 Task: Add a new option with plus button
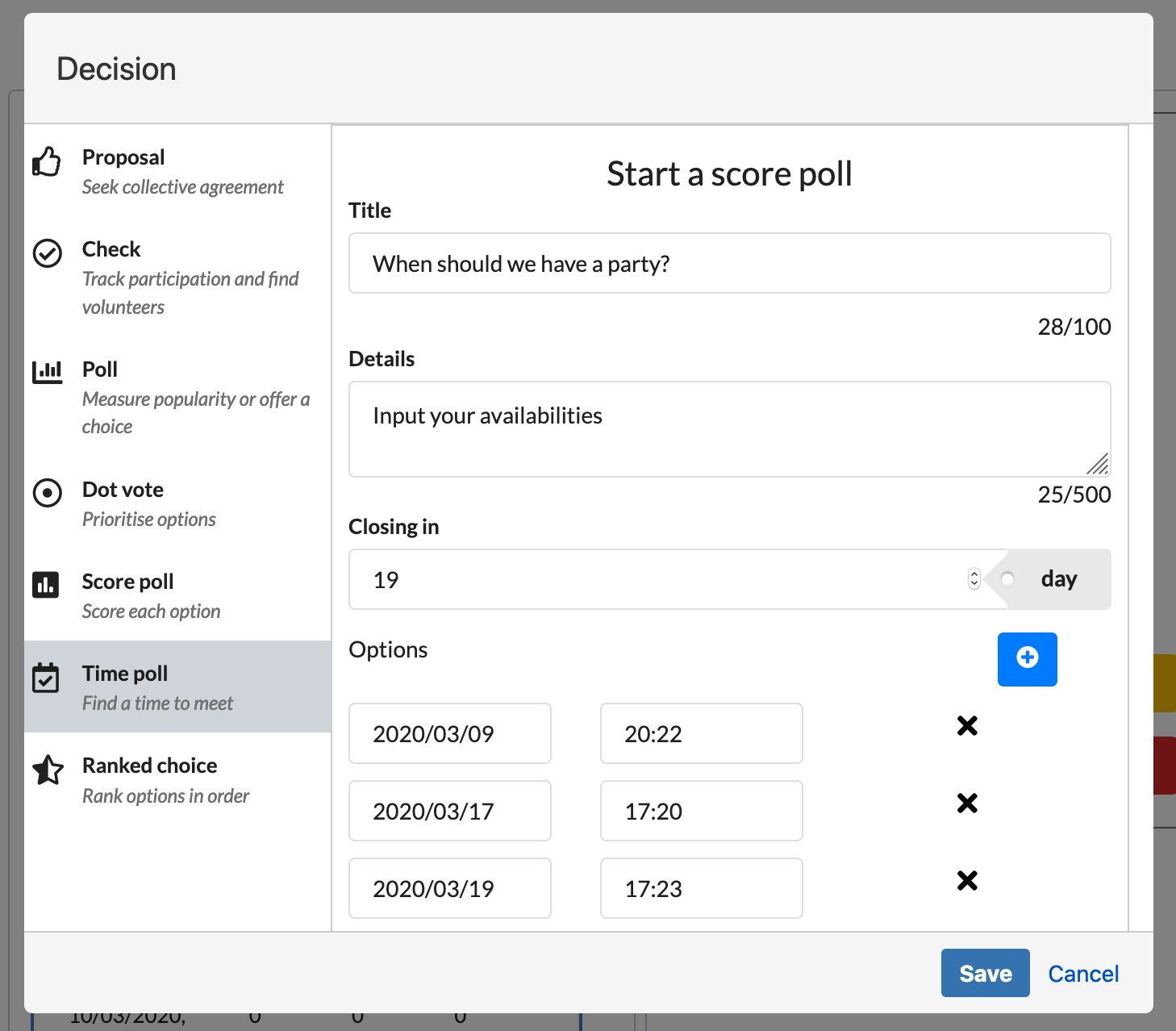[1027, 659]
